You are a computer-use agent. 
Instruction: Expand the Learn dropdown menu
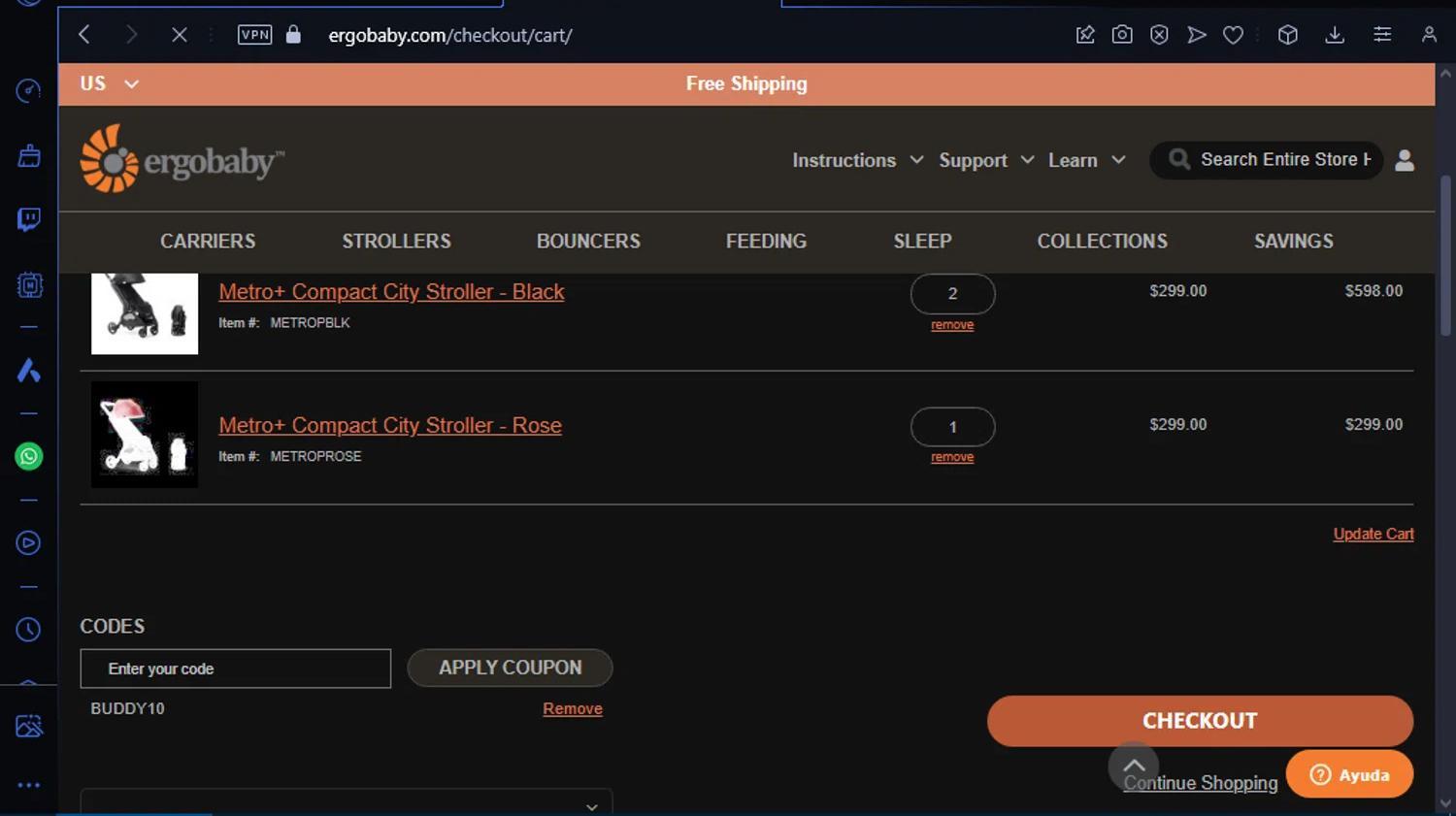(x=1086, y=160)
